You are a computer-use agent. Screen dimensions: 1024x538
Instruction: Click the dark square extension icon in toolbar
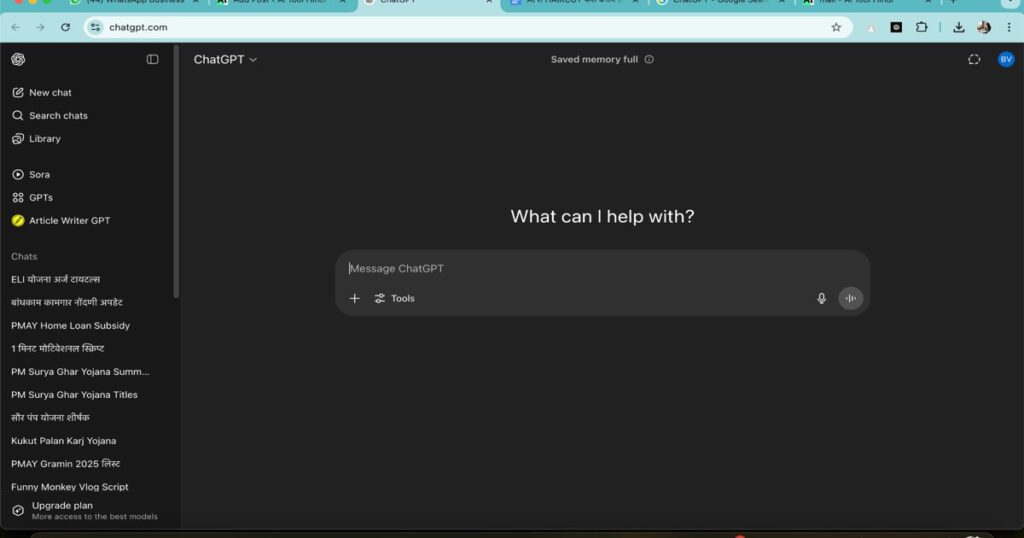coord(896,27)
